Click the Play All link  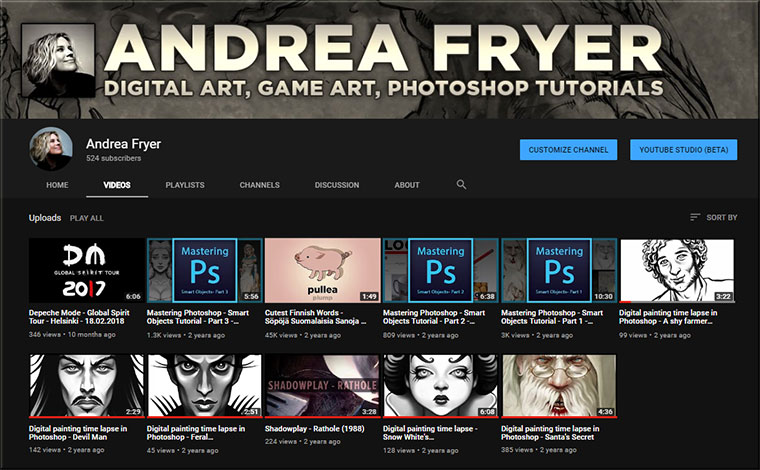[x=86, y=217]
